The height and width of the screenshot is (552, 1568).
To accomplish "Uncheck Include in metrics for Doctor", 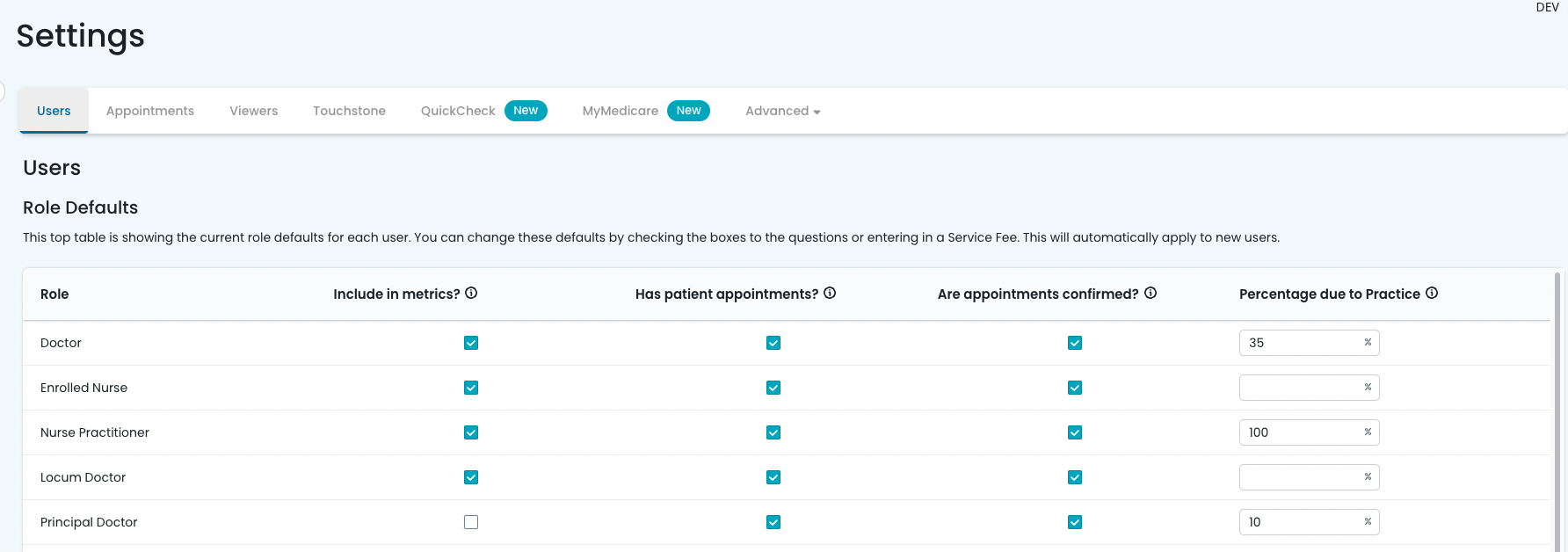I will (x=471, y=343).
